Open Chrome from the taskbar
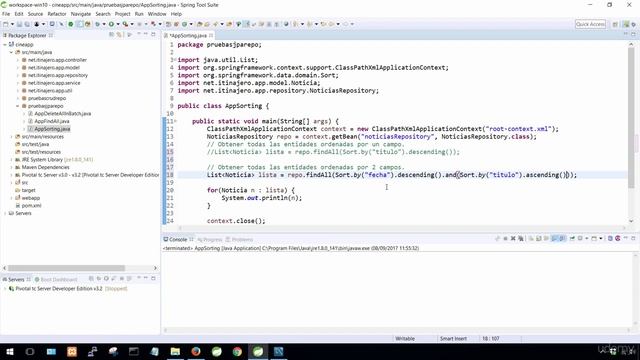 237,351
